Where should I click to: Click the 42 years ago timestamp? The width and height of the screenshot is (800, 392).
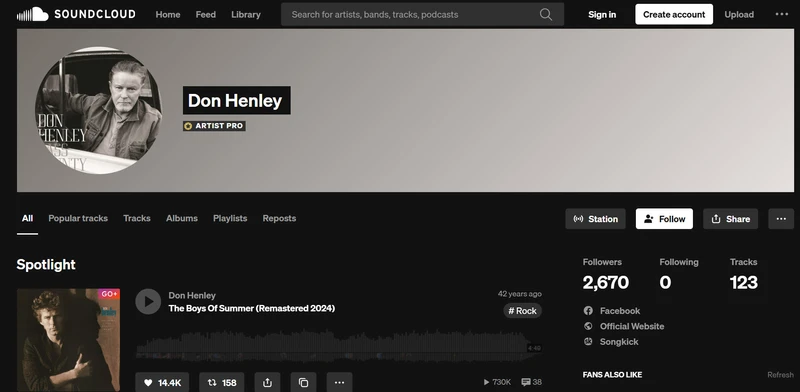(520, 294)
